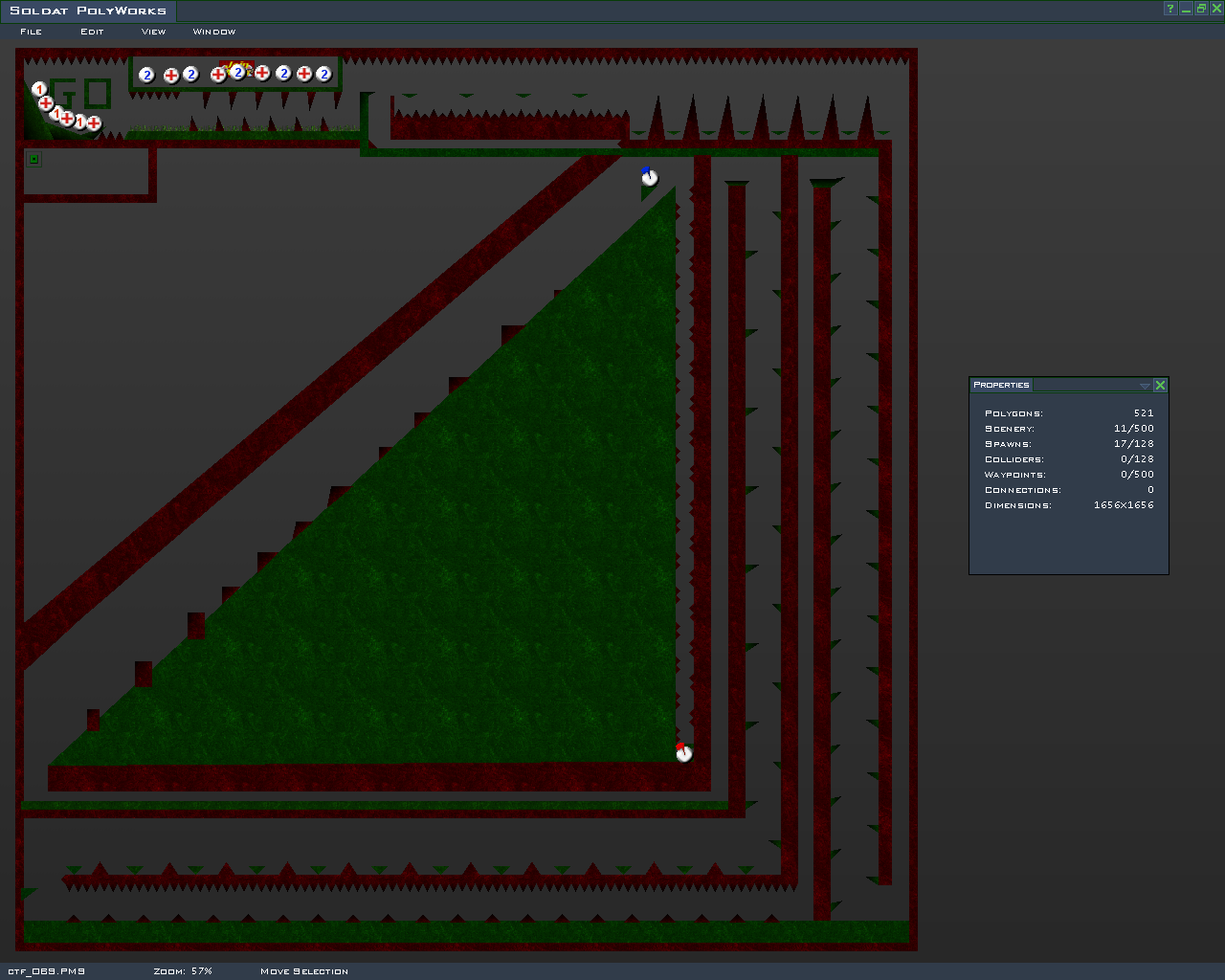Click the blue flag spawn marker
This screenshot has height=980, width=1225.
tap(650, 177)
